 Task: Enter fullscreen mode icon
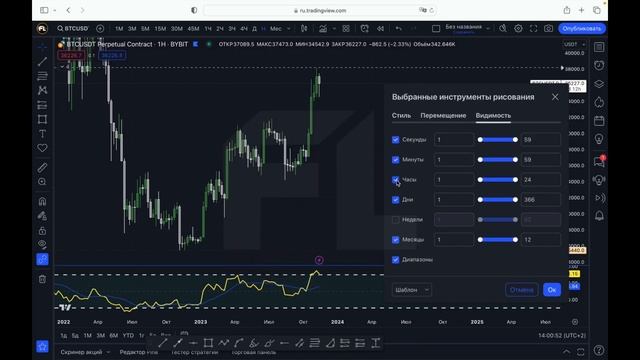click(533, 29)
